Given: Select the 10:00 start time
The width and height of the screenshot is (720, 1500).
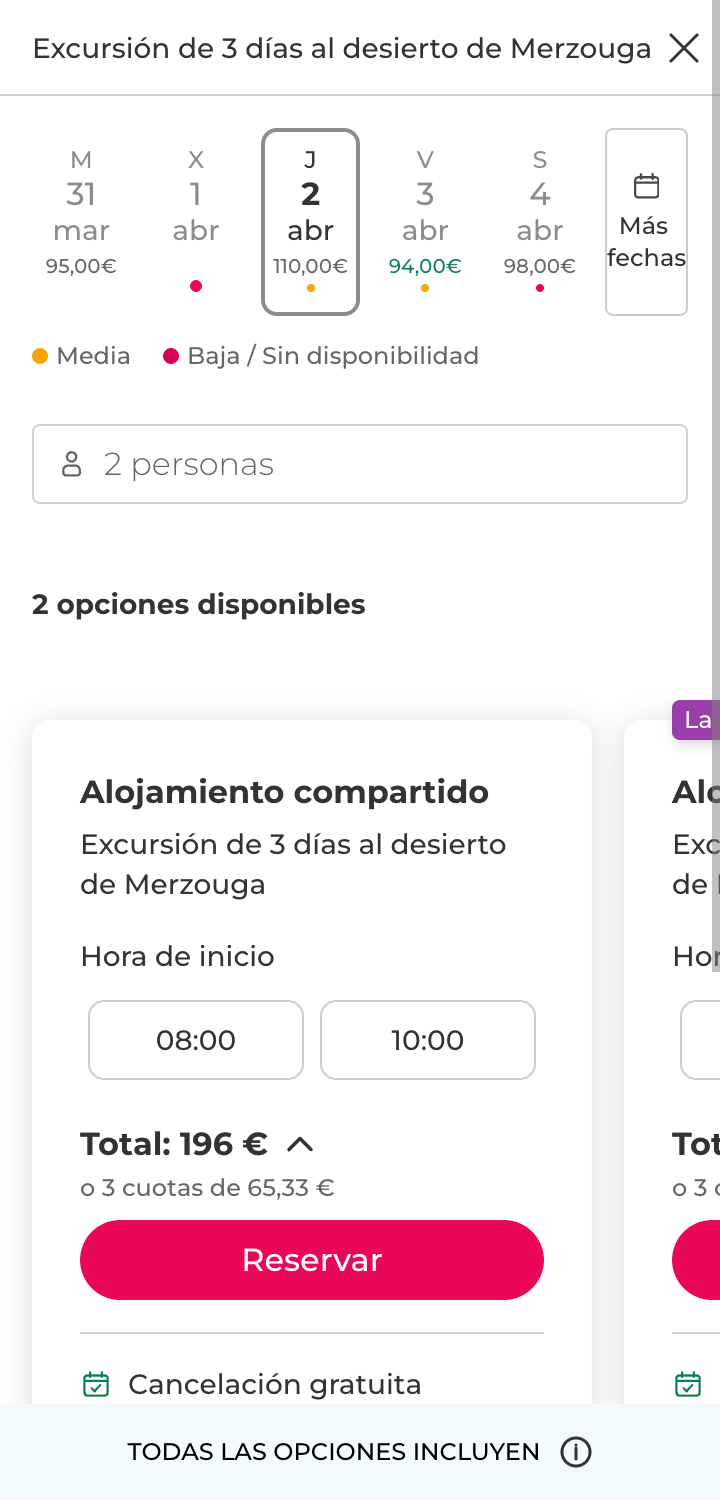Looking at the screenshot, I should pos(427,1040).
